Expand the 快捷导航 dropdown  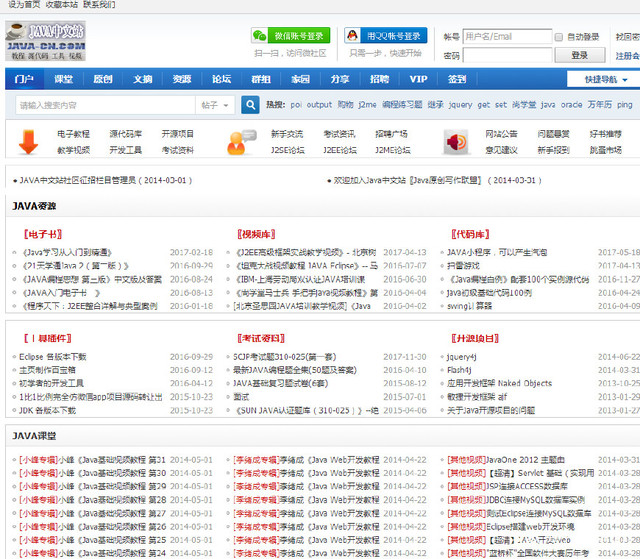[606, 79]
